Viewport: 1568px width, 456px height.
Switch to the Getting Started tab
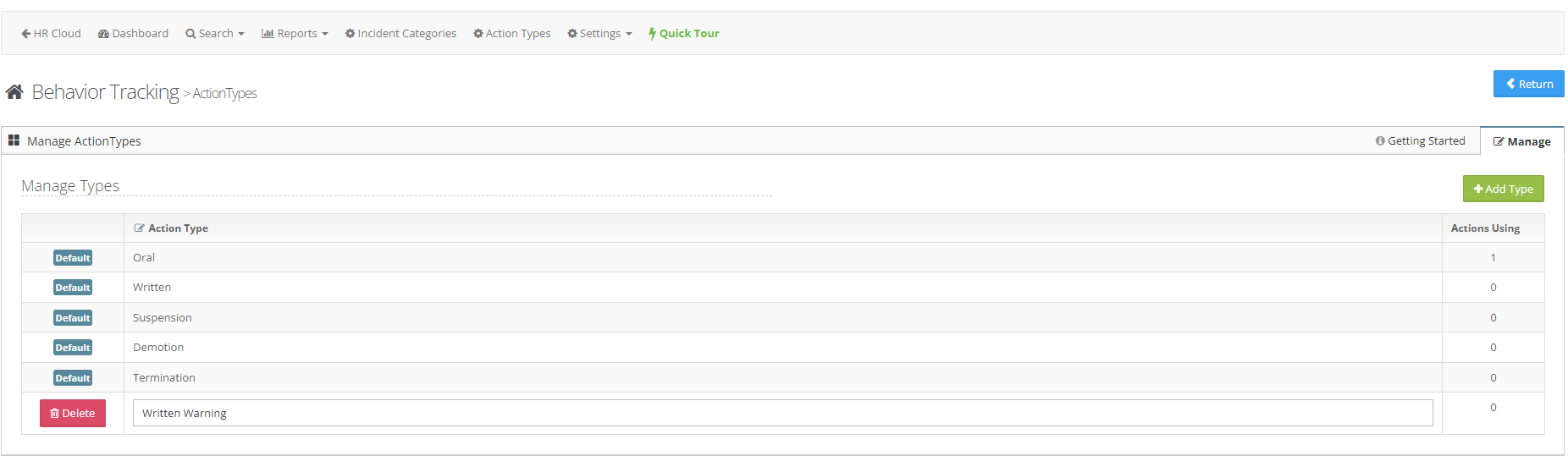[x=1420, y=141]
